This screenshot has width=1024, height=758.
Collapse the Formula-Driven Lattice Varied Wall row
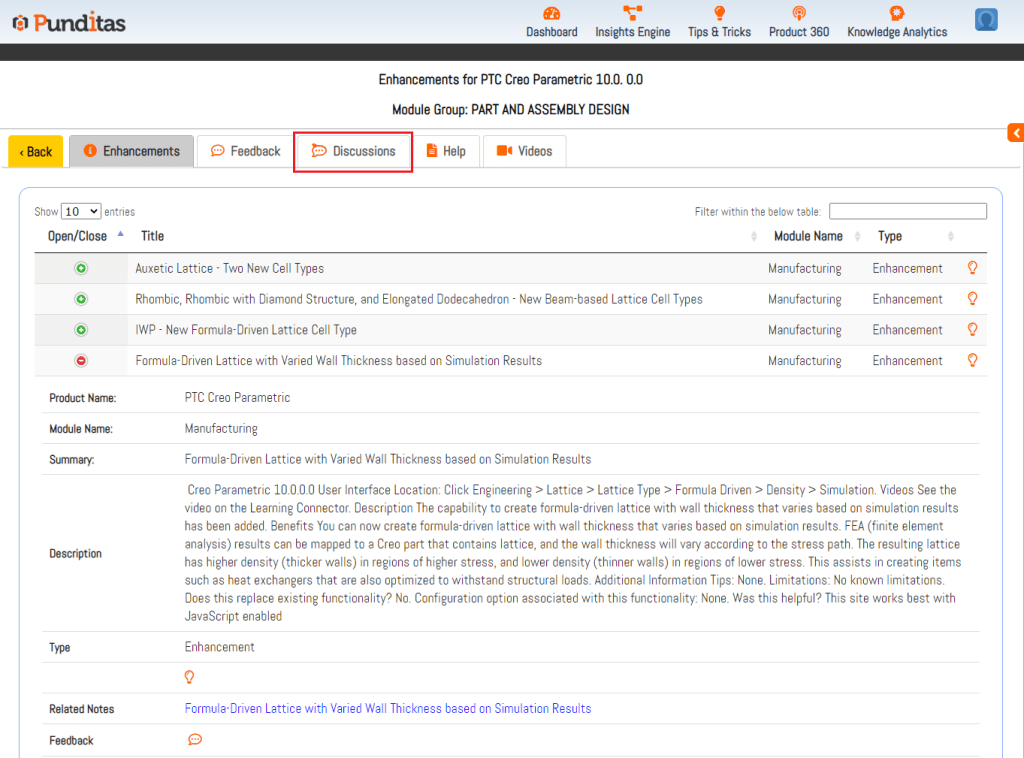point(81,361)
